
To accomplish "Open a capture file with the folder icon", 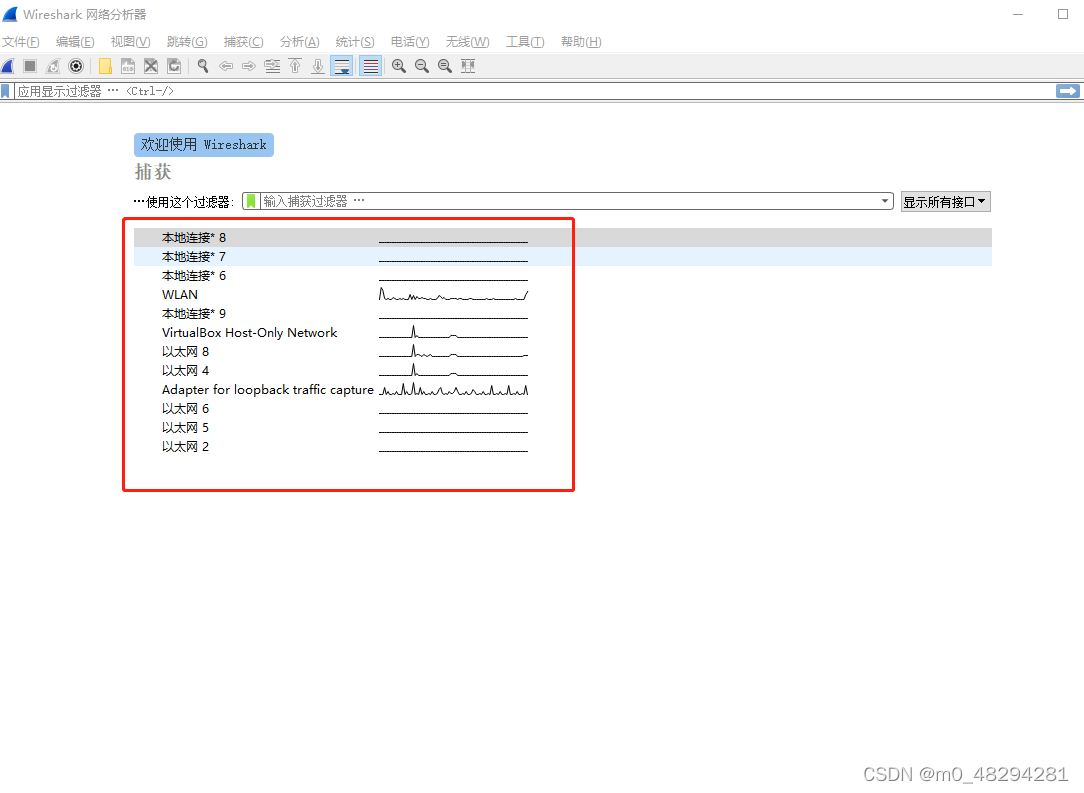I will [x=105, y=66].
